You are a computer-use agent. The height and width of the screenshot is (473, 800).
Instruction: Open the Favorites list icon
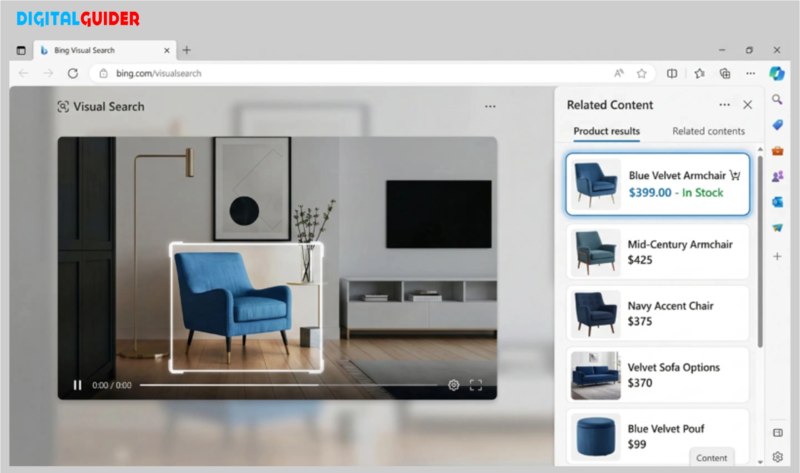(699, 73)
